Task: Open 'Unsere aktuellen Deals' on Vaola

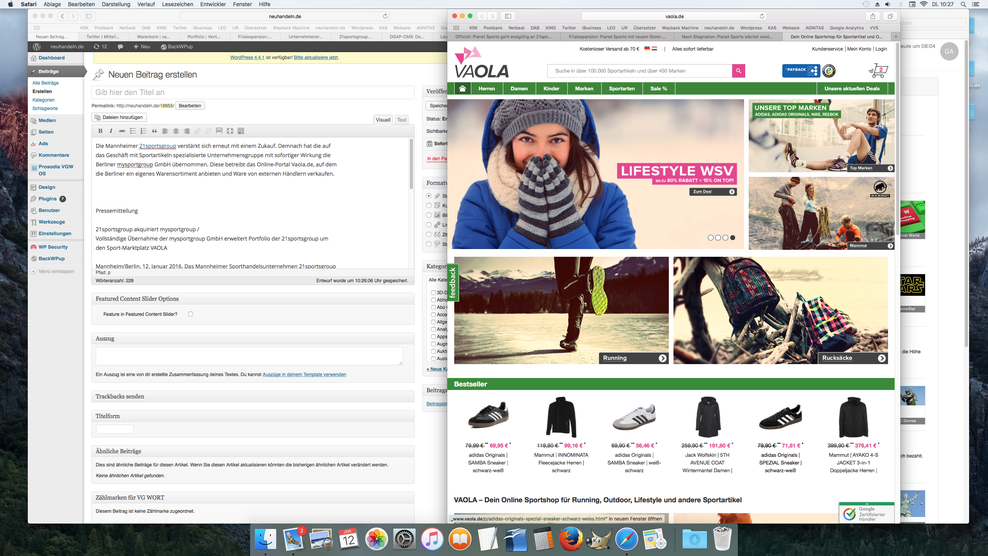Action: point(852,88)
